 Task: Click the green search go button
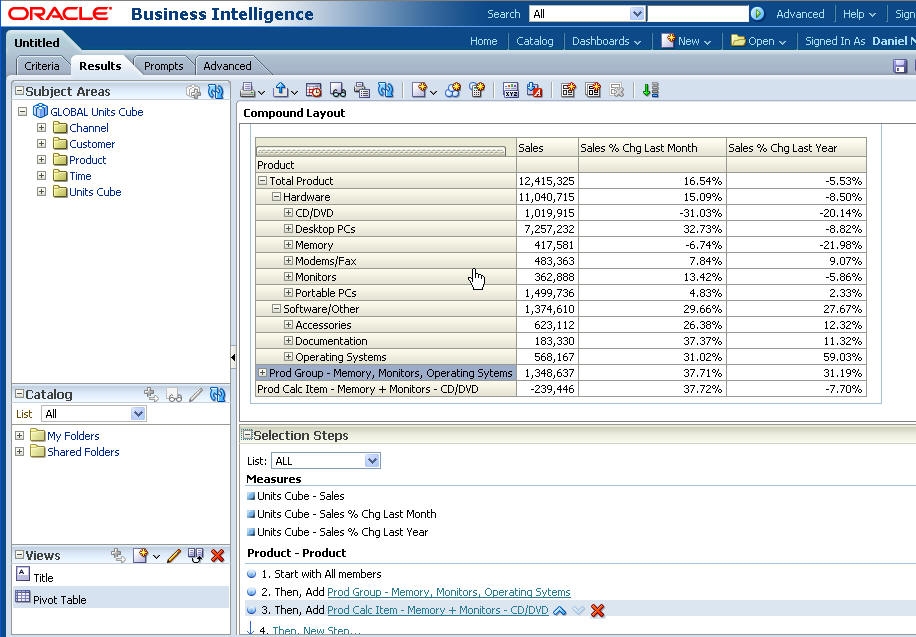click(x=757, y=13)
